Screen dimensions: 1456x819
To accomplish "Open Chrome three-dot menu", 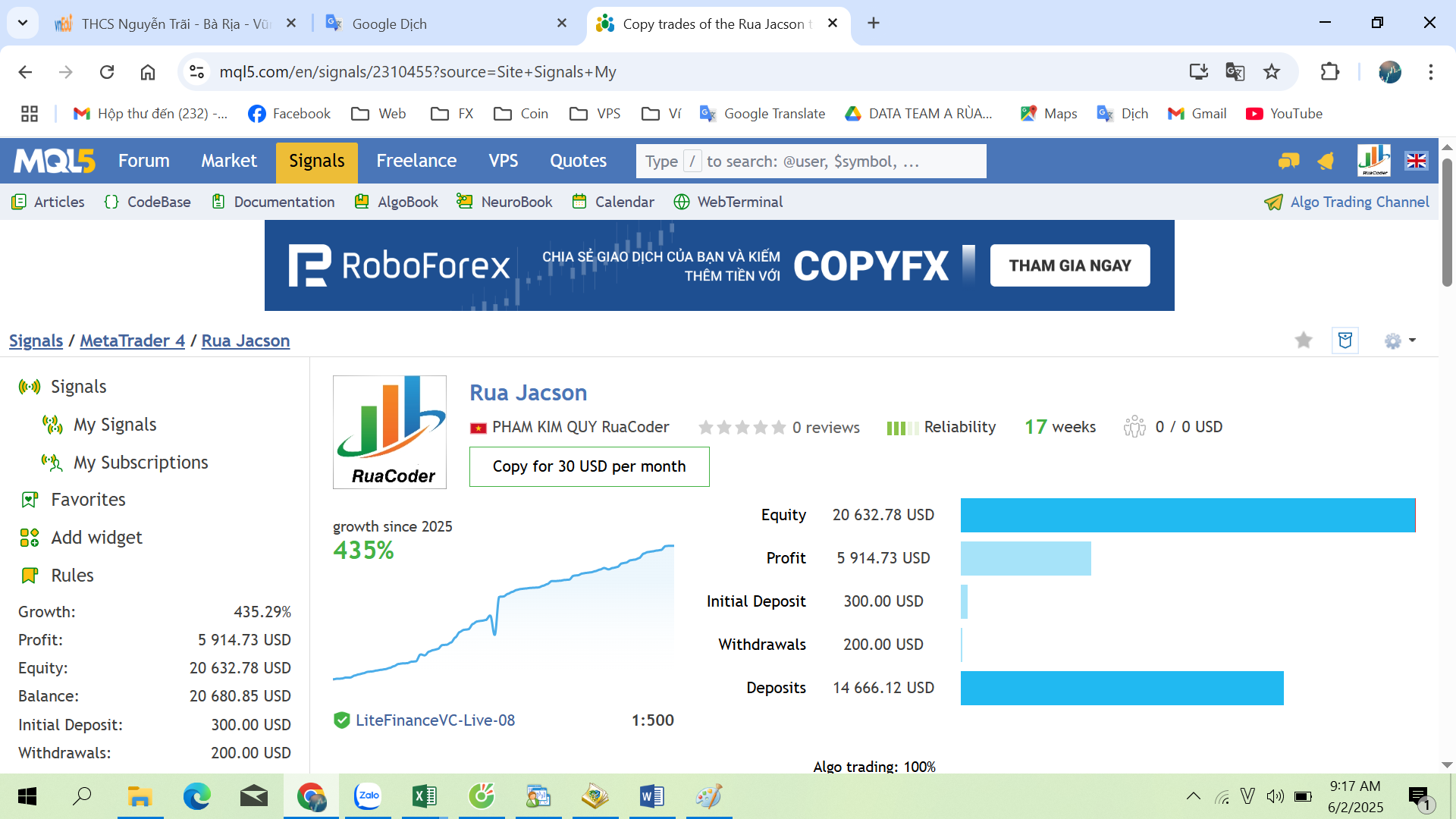I will (x=1431, y=72).
